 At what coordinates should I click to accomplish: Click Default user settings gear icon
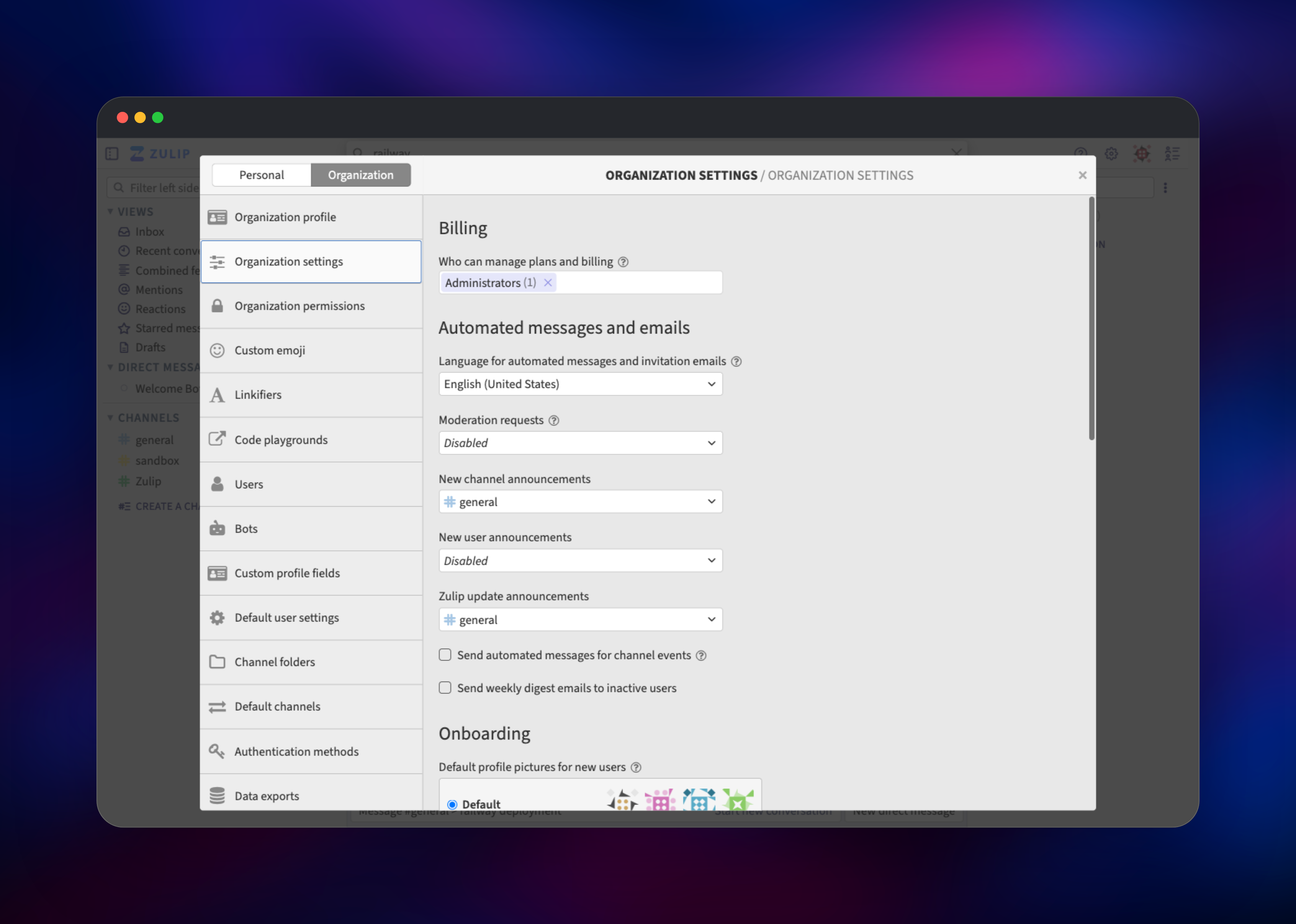pos(217,617)
